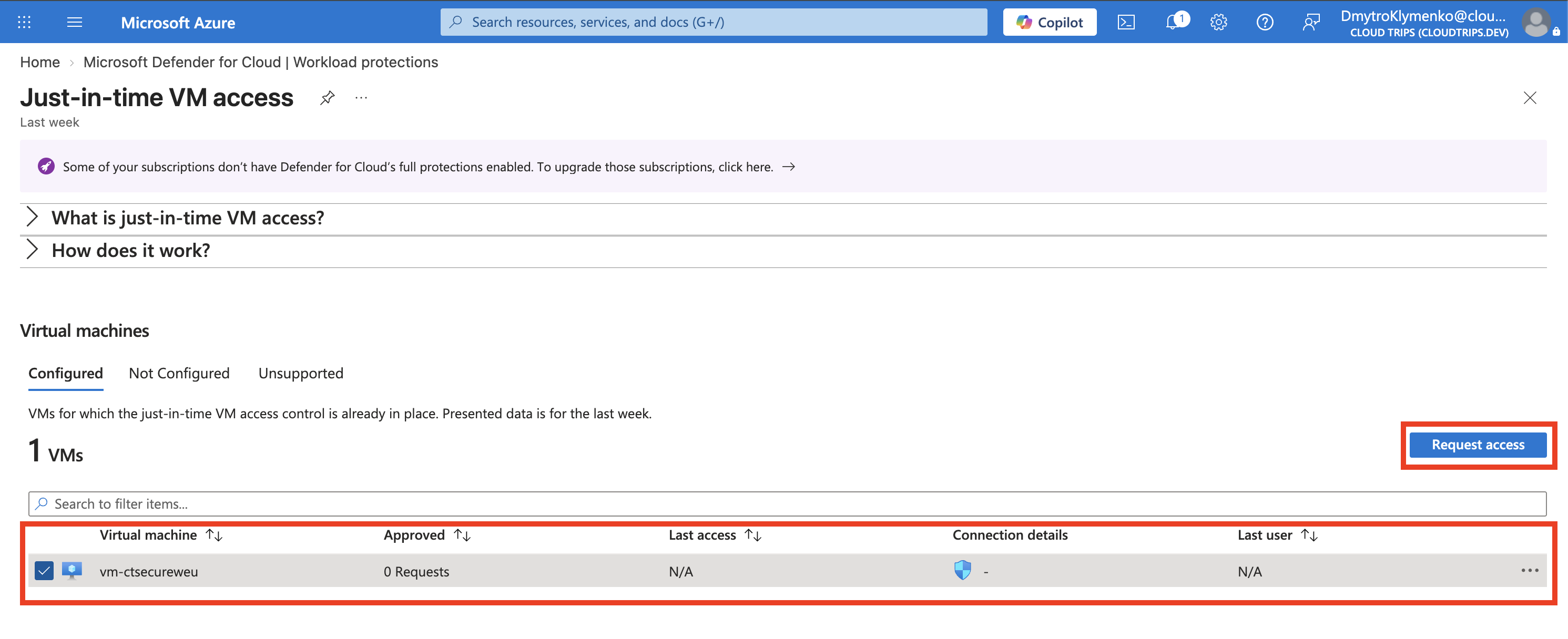
Task: Uncheck the vm-ctsecureweu row checkbox
Action: click(x=44, y=571)
